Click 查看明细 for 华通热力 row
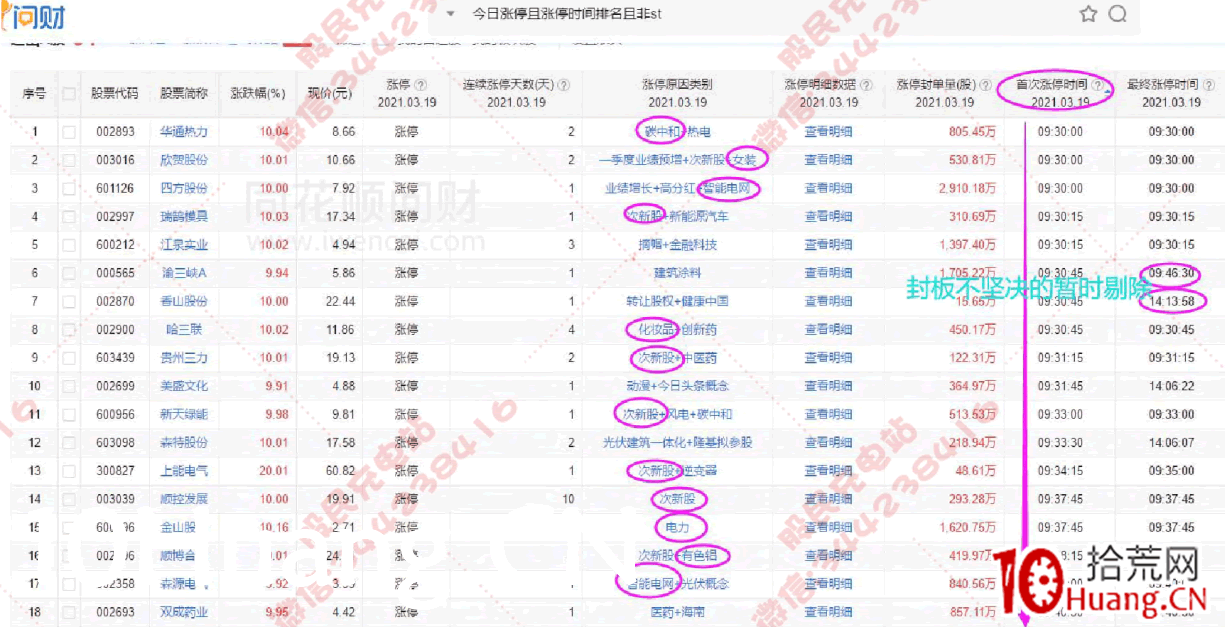 click(x=828, y=131)
